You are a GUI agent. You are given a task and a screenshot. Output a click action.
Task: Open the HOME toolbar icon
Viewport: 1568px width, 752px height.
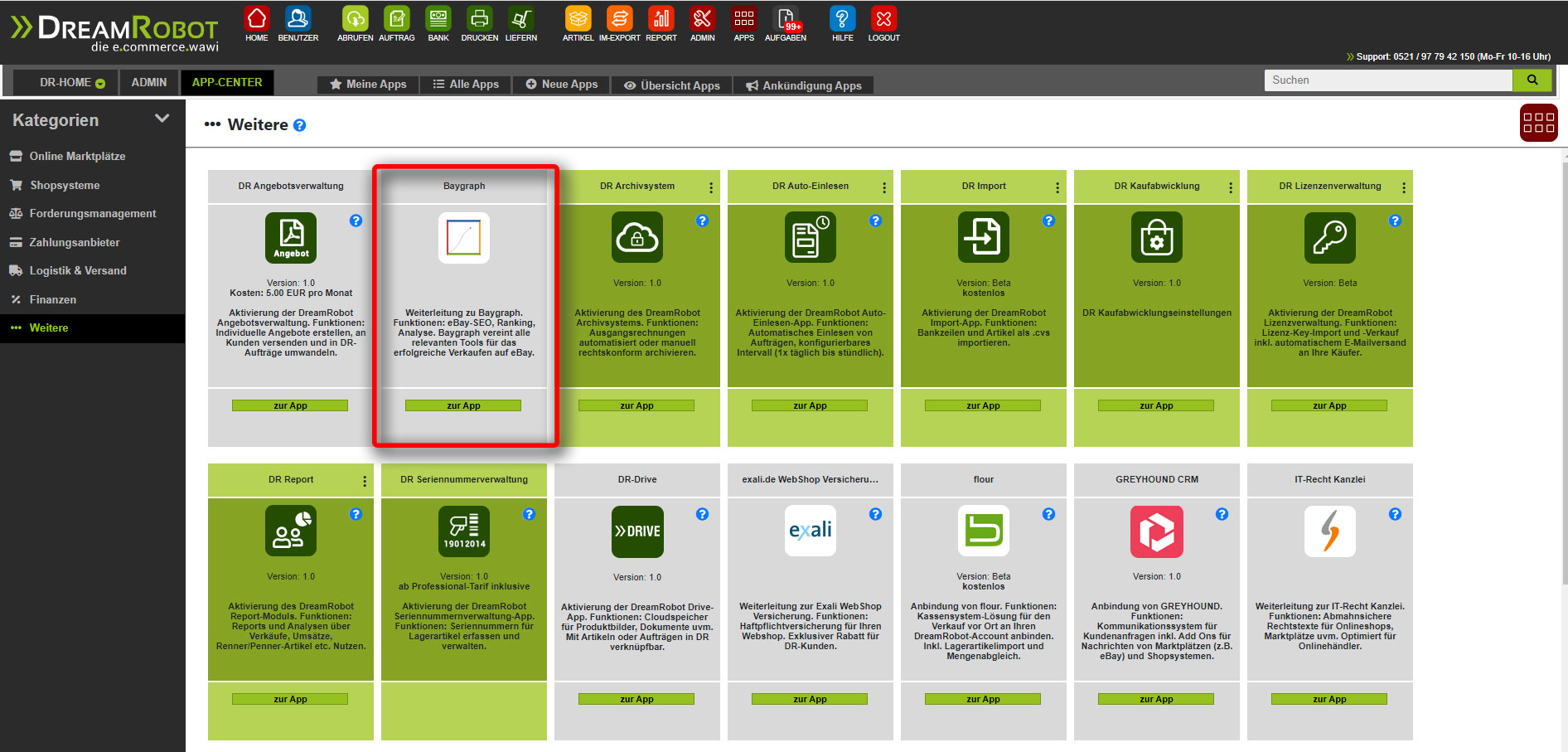(x=257, y=18)
